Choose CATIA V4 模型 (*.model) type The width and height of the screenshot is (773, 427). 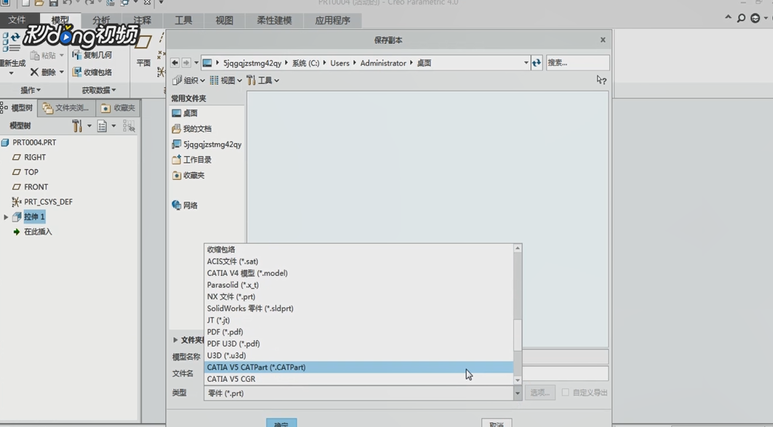358,273
